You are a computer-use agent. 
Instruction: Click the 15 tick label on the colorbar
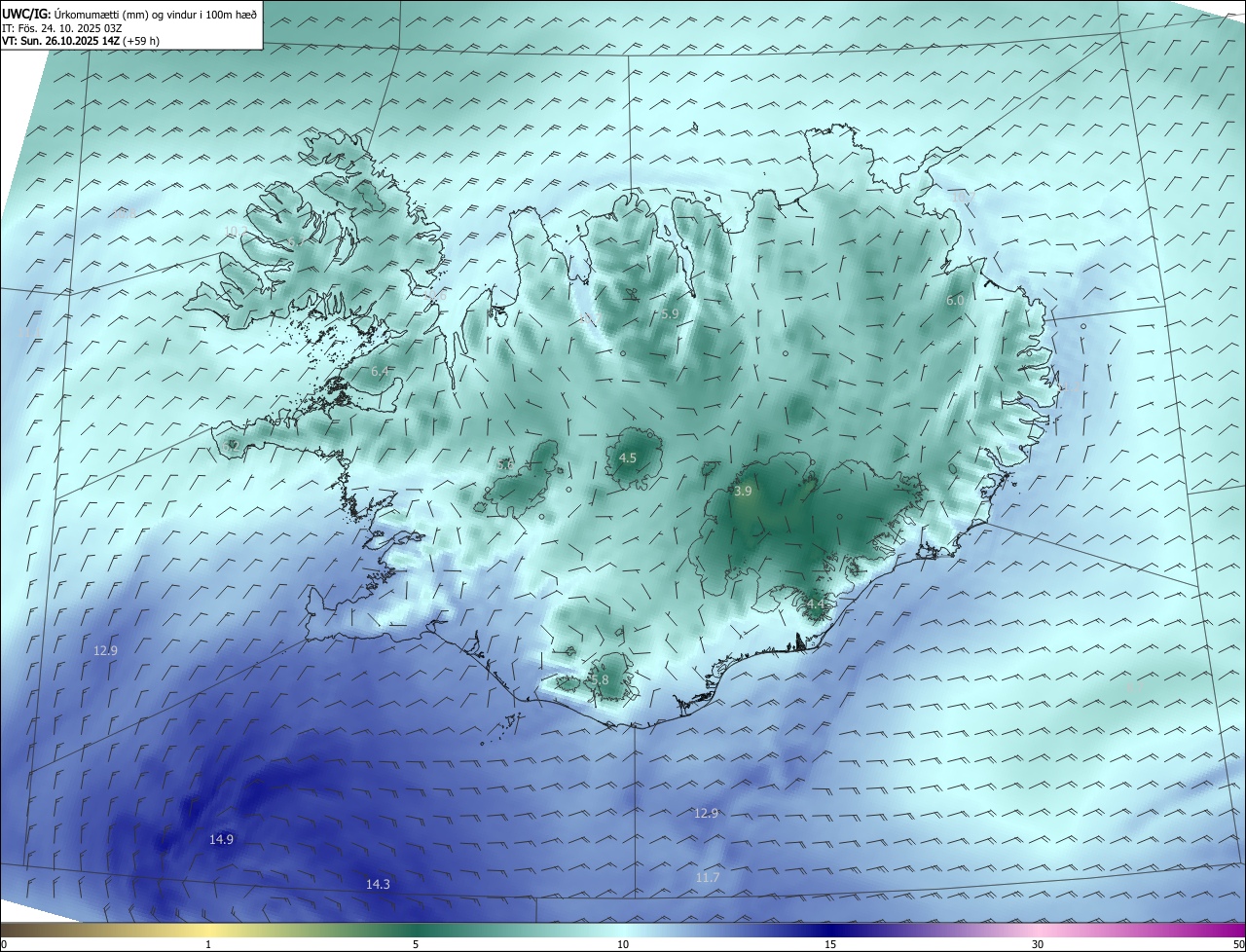tap(830, 944)
